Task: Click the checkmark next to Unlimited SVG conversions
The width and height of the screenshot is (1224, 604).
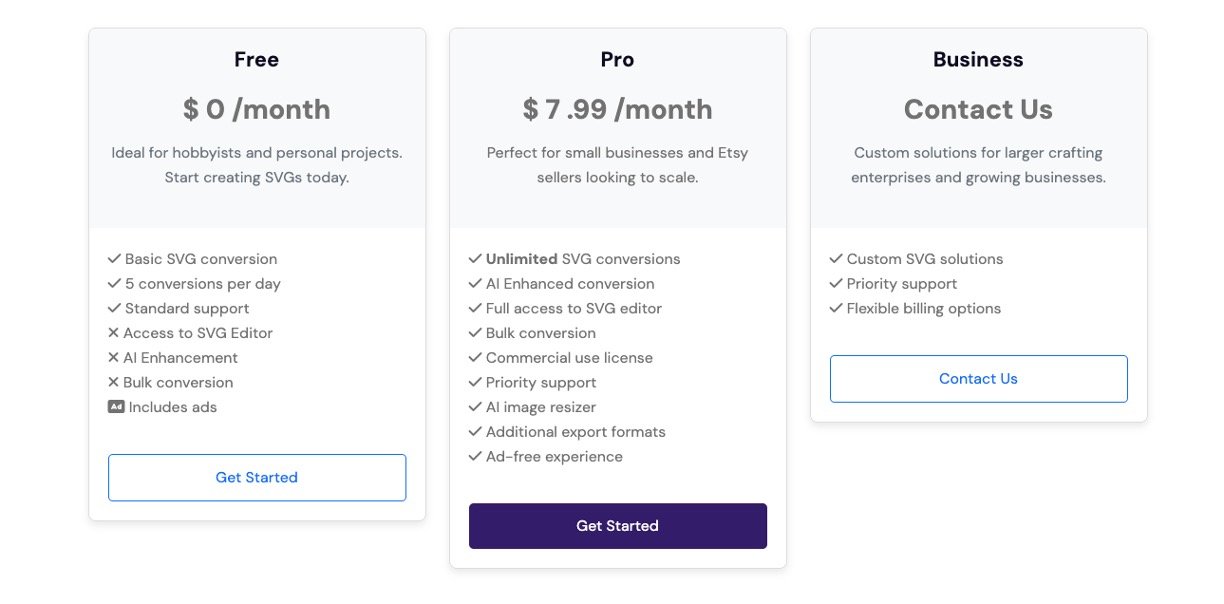Action: tap(475, 259)
